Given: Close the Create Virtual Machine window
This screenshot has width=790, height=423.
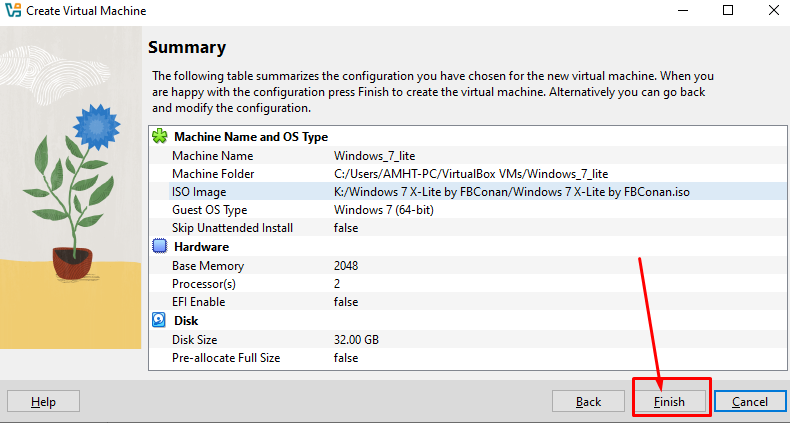Looking at the screenshot, I should 765,11.
